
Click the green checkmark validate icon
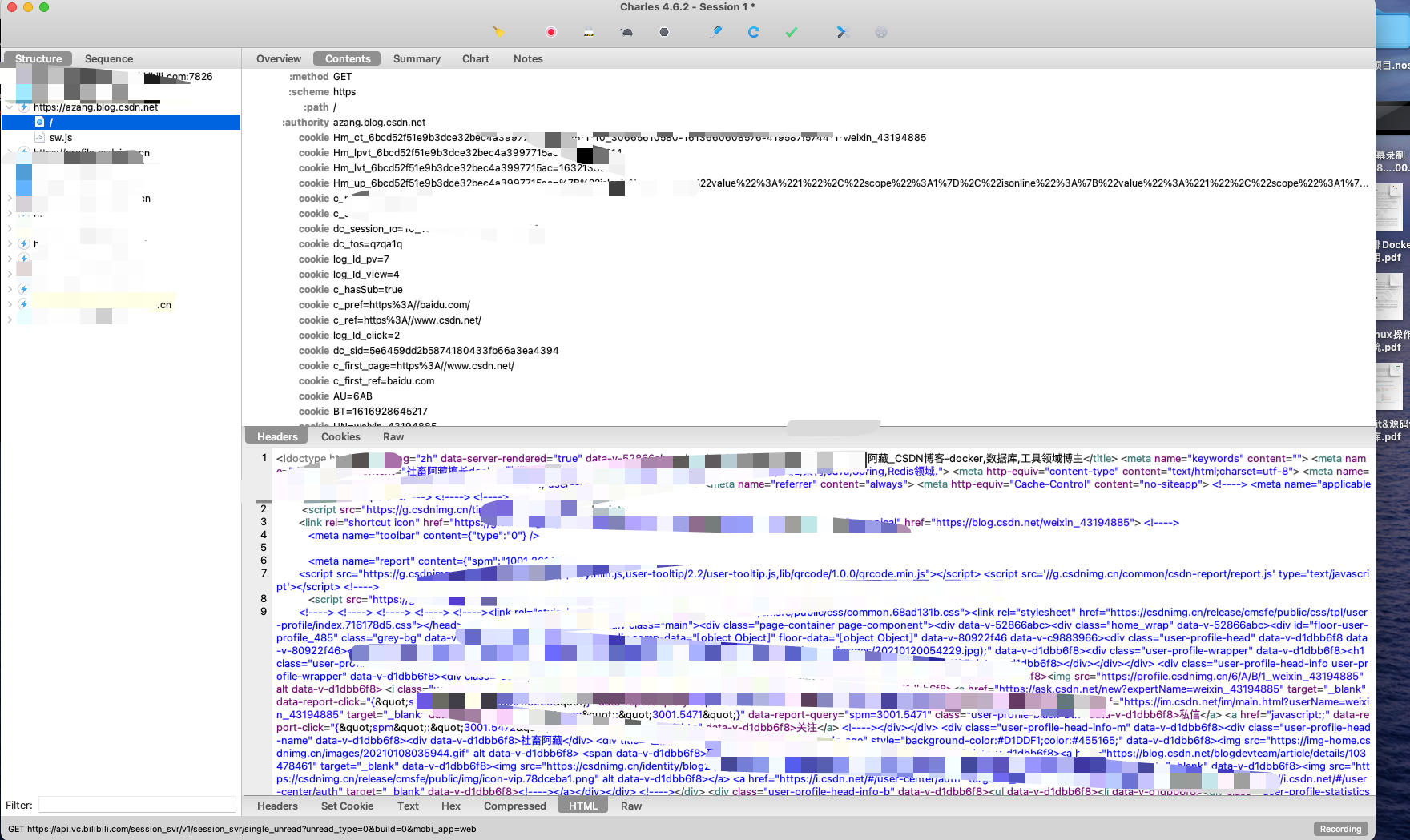point(792,32)
